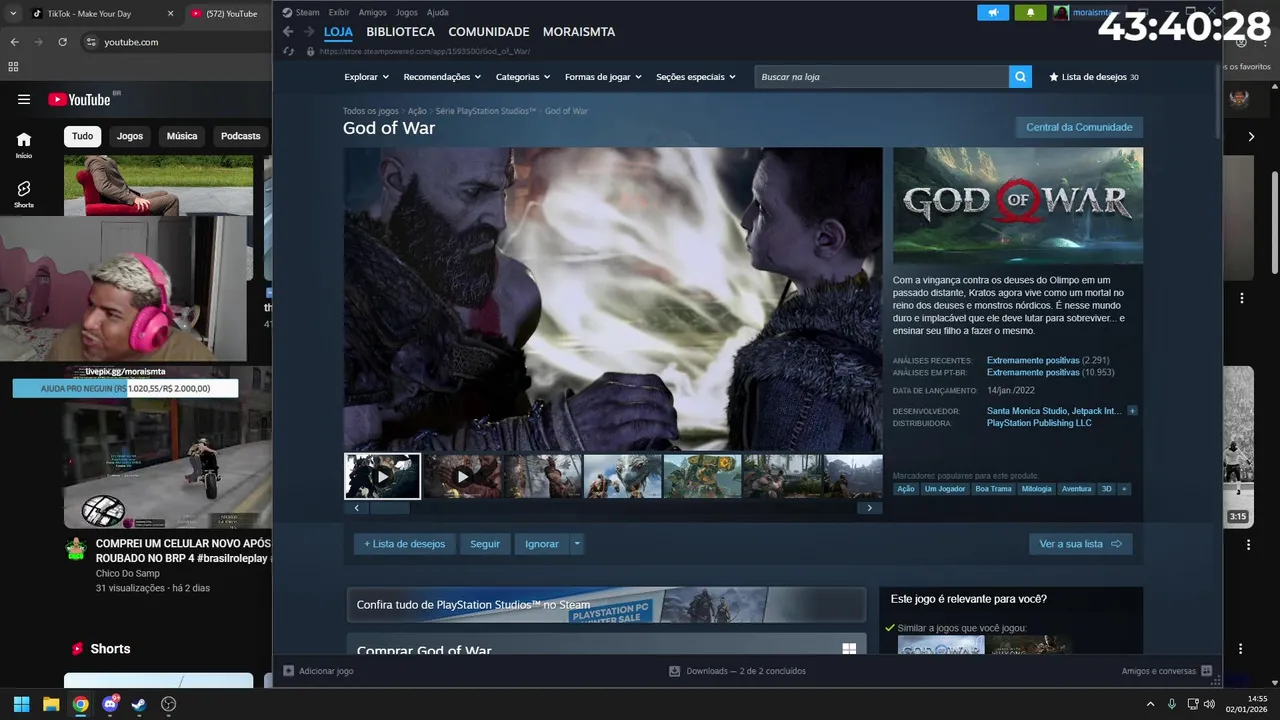Open the Exibir menu
This screenshot has height=720, width=1280.
339,13
